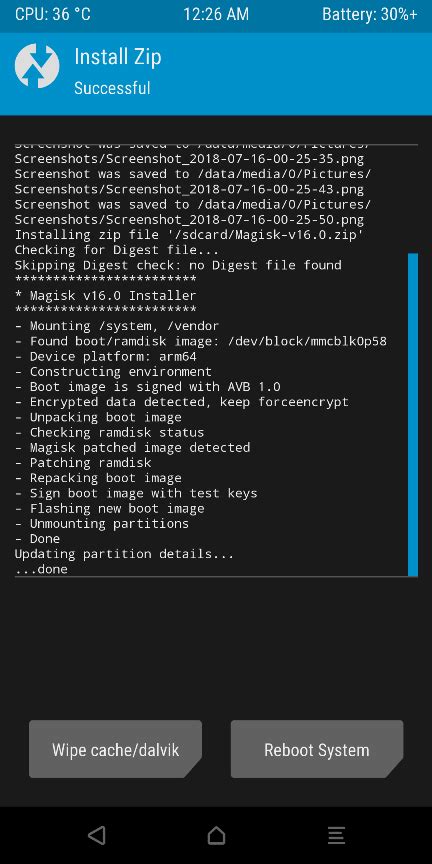Click the Reboot System button

(x=317, y=749)
